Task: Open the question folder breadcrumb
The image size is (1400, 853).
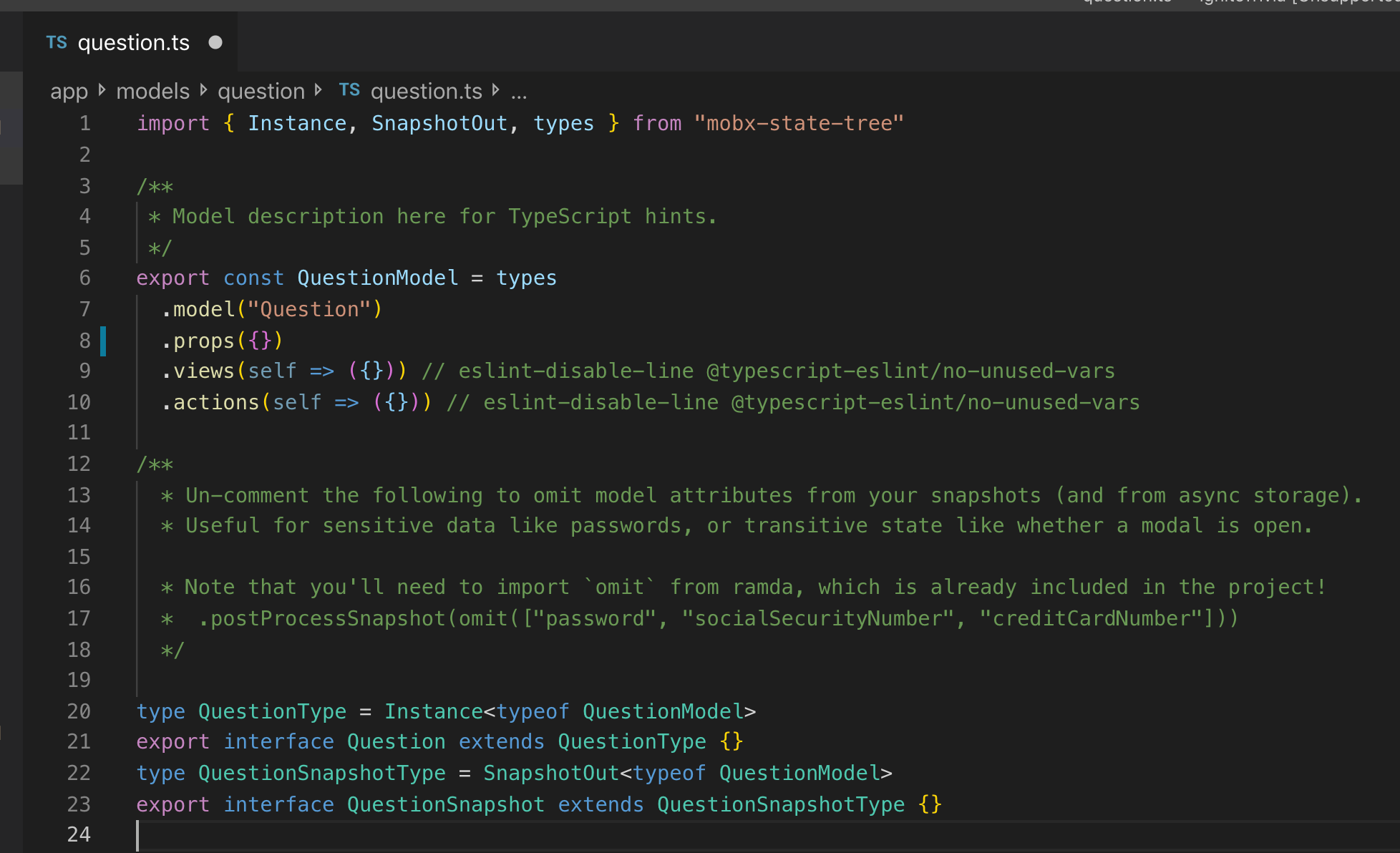Action: (x=261, y=92)
